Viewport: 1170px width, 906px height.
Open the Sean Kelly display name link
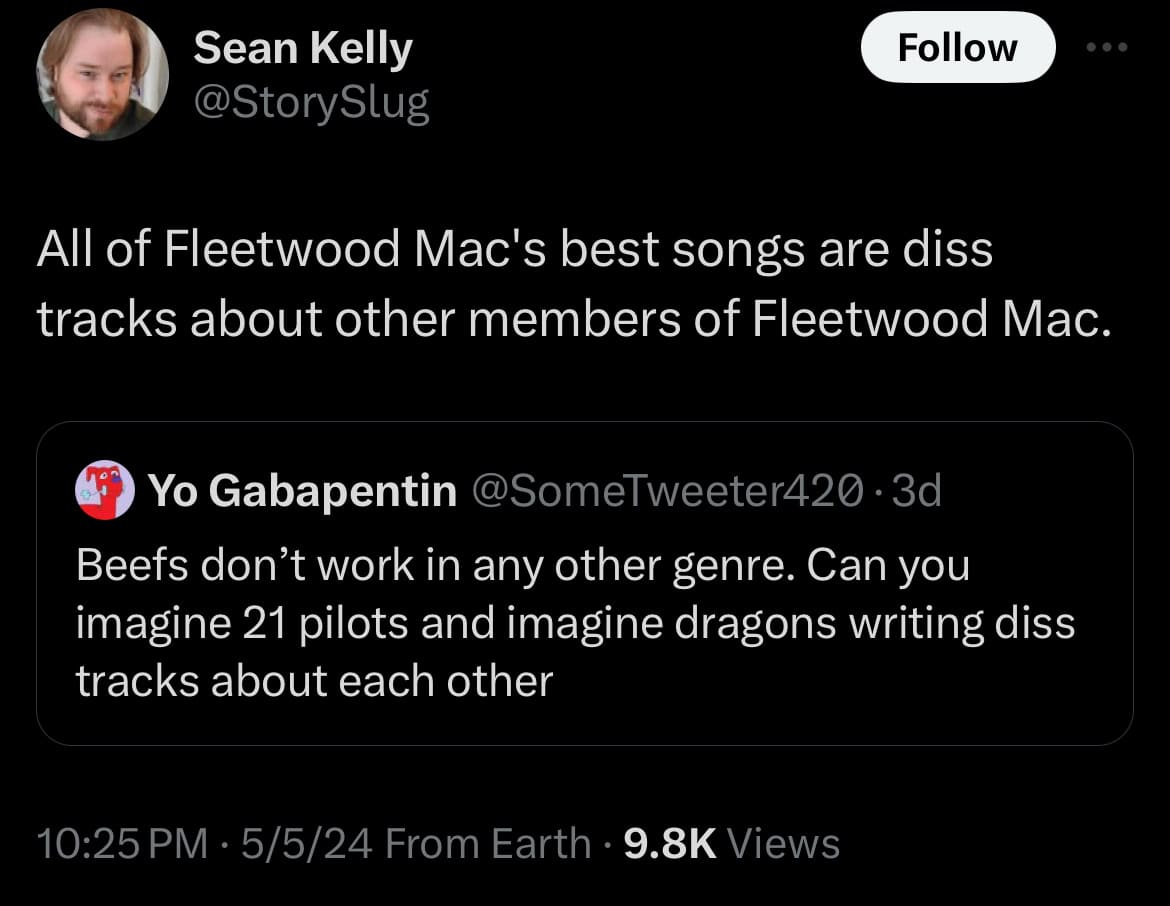(x=303, y=49)
